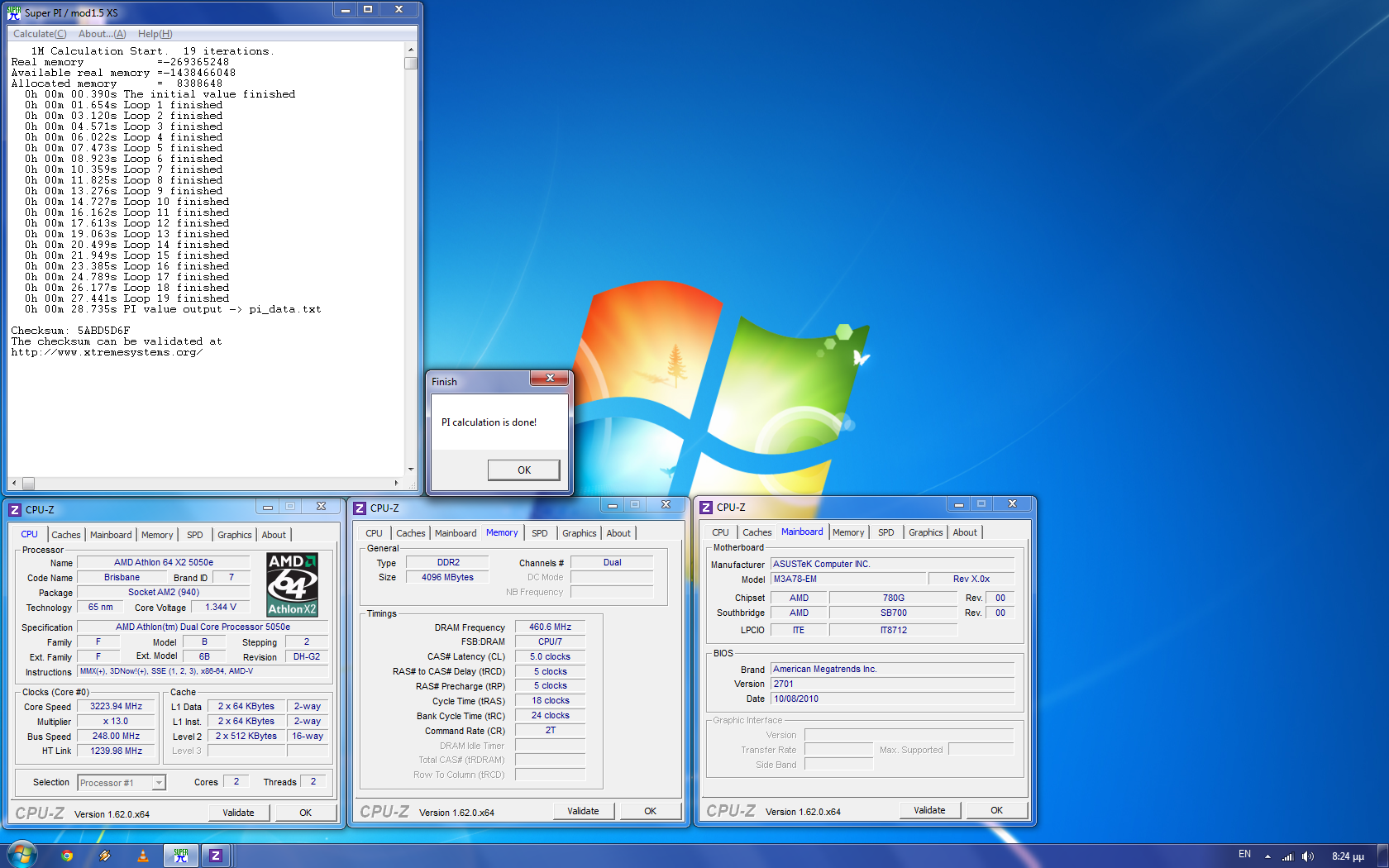The height and width of the screenshot is (868, 1389).
Task: Click the Checksum 5ABD5D6F line
Action: 70,331
